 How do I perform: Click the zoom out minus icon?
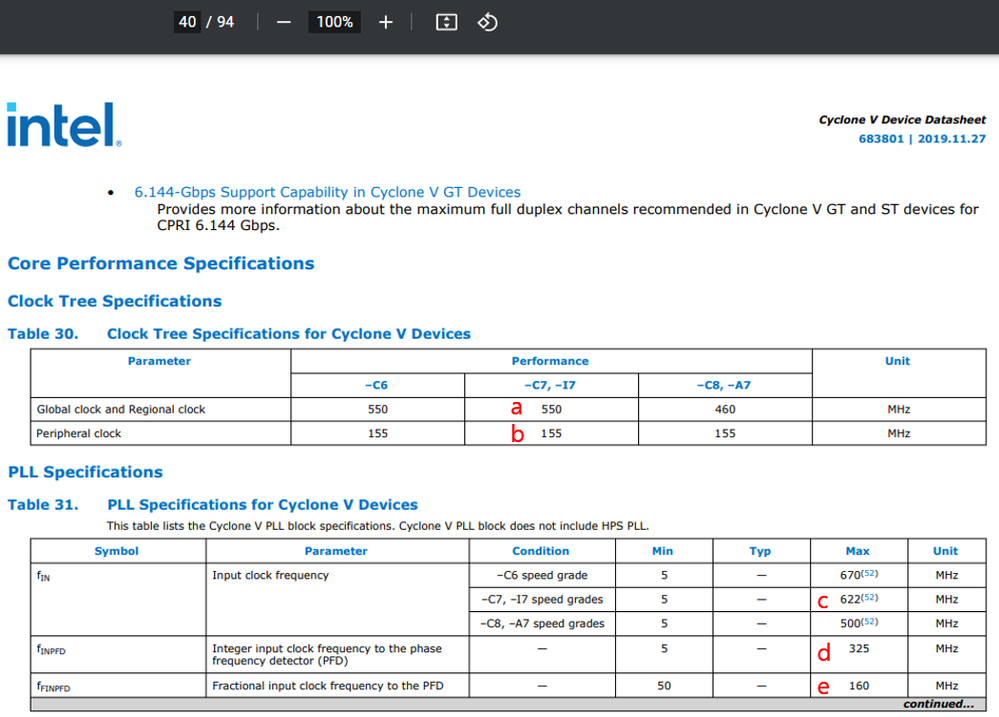(x=283, y=22)
